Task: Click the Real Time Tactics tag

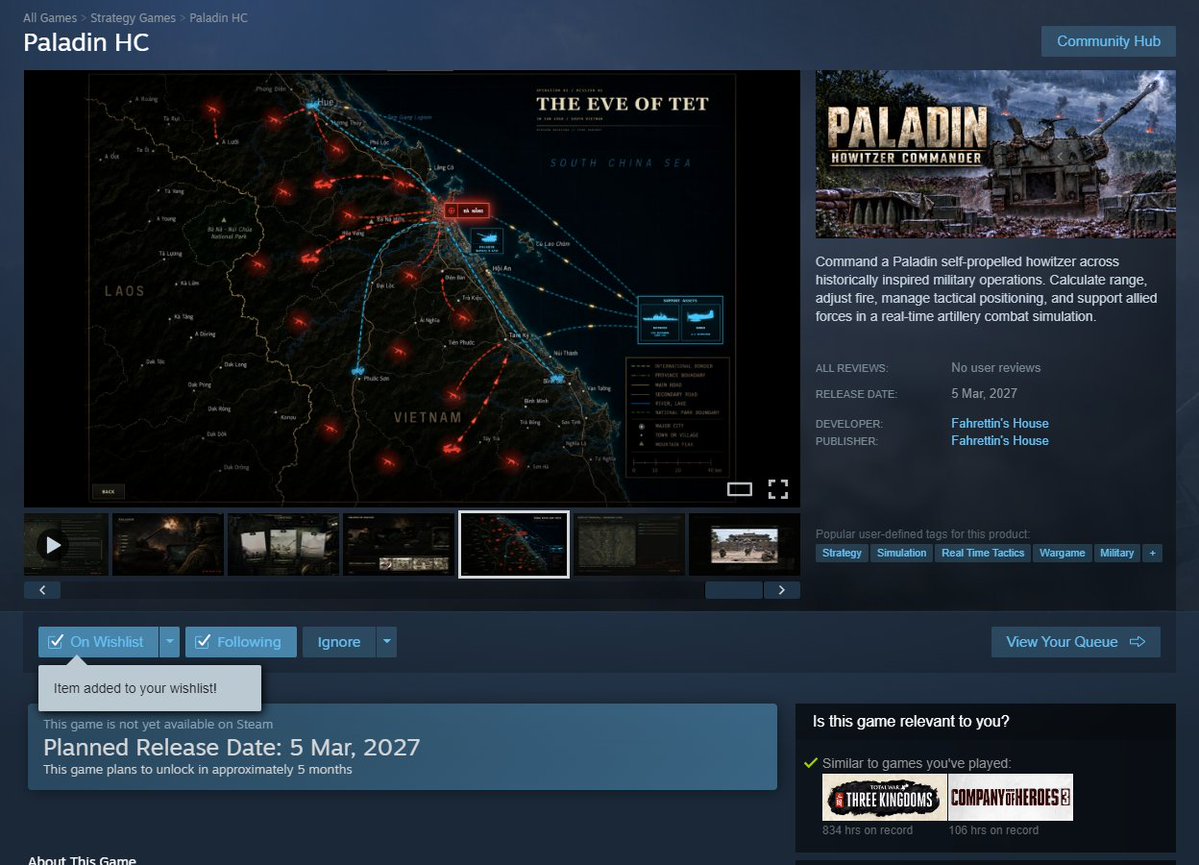Action: 983,553
